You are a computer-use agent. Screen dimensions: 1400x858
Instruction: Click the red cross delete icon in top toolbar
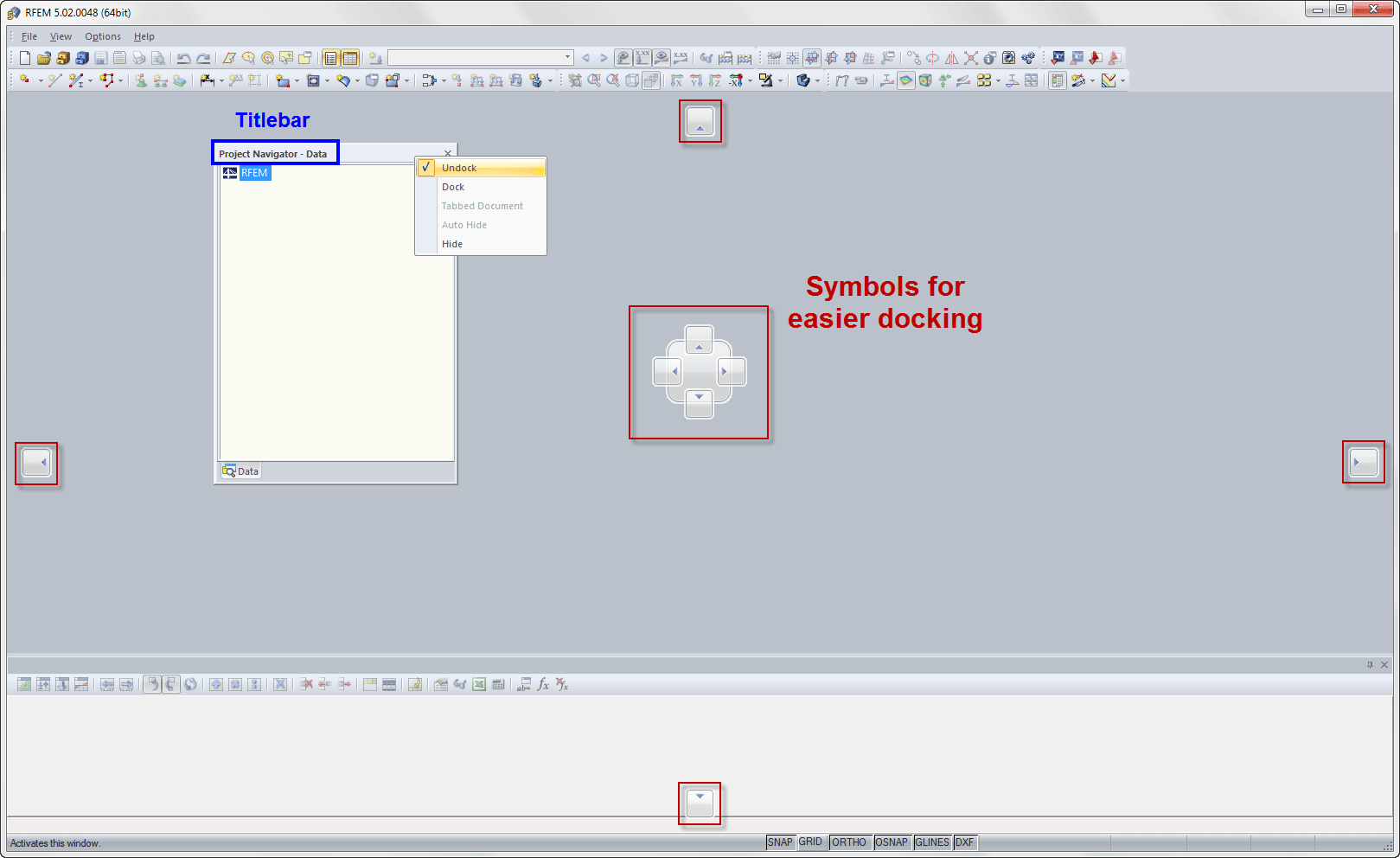970,58
